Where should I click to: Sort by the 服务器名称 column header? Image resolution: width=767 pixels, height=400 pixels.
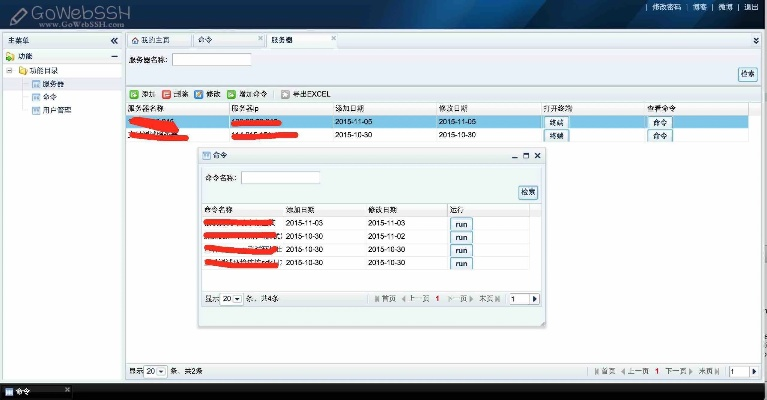click(x=178, y=109)
